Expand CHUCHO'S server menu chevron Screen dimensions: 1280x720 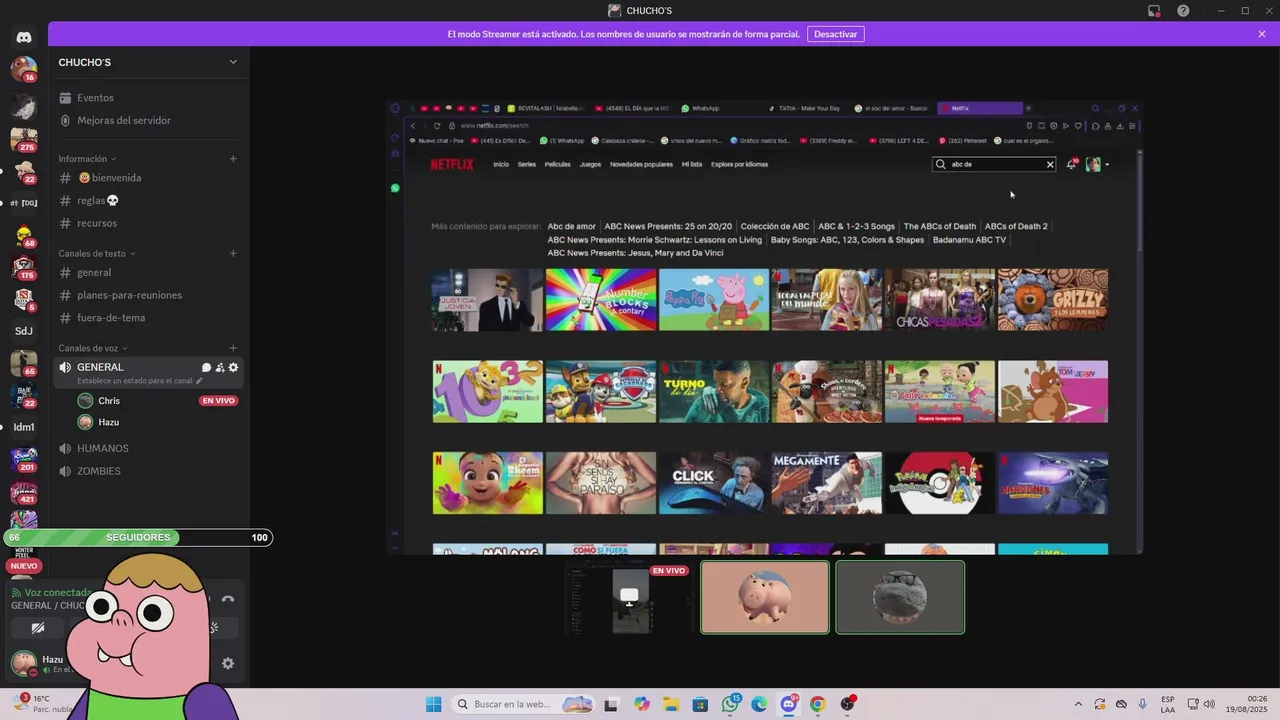point(233,62)
